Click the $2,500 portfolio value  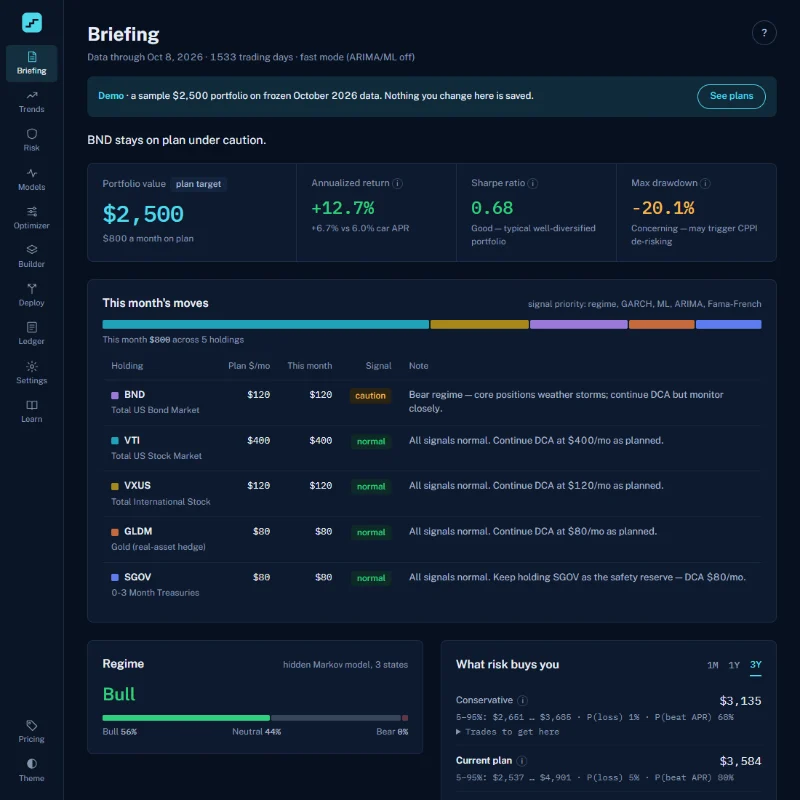[x=143, y=214]
